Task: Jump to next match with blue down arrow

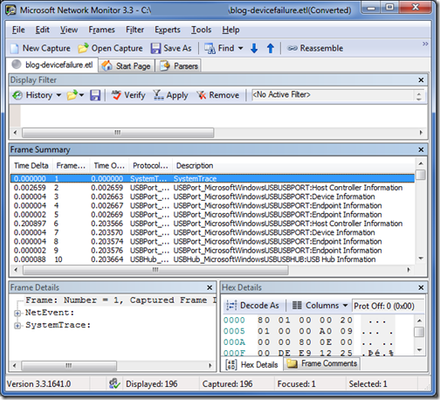Action: (254, 48)
